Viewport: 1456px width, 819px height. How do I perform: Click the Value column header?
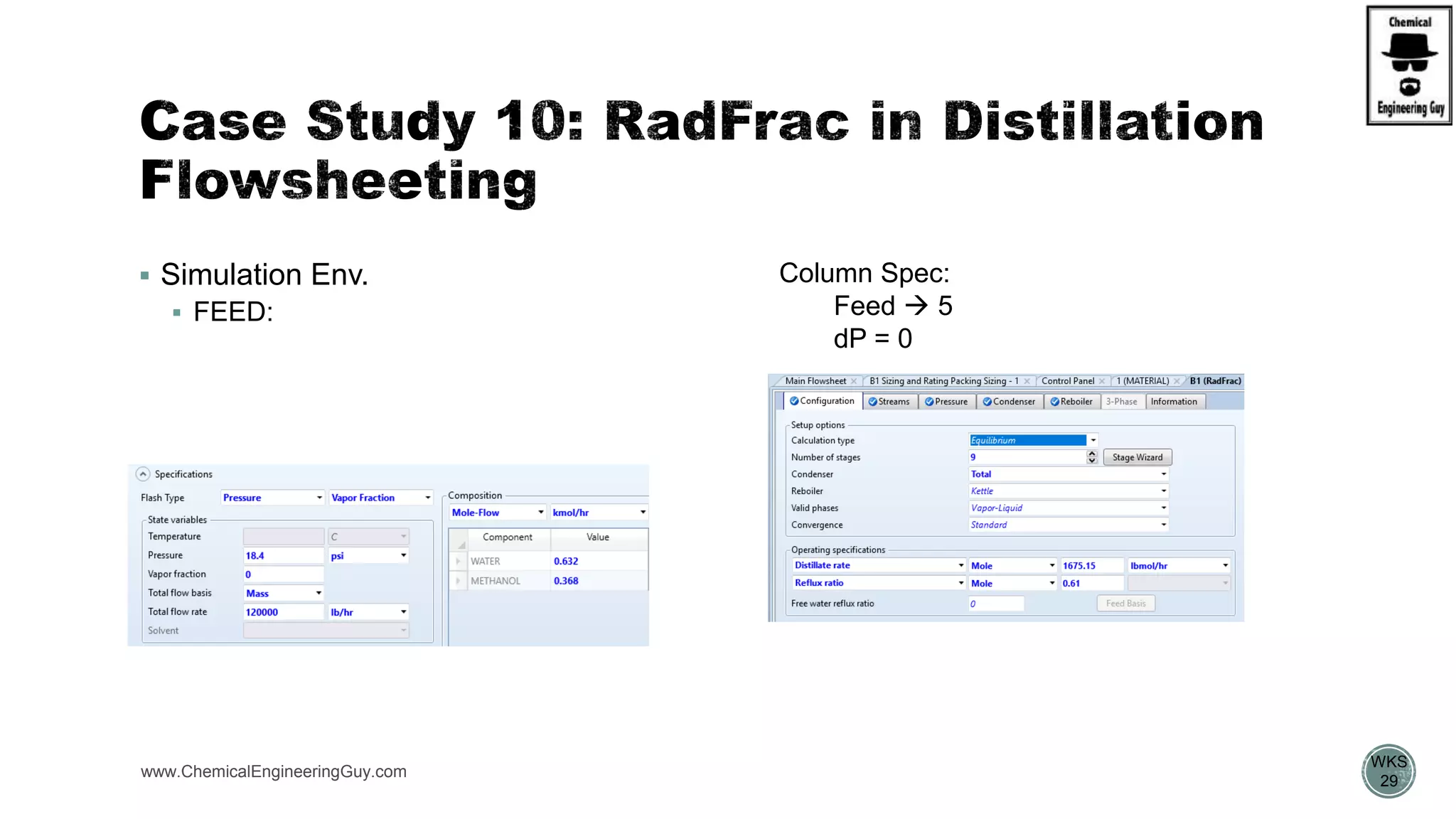tap(599, 537)
